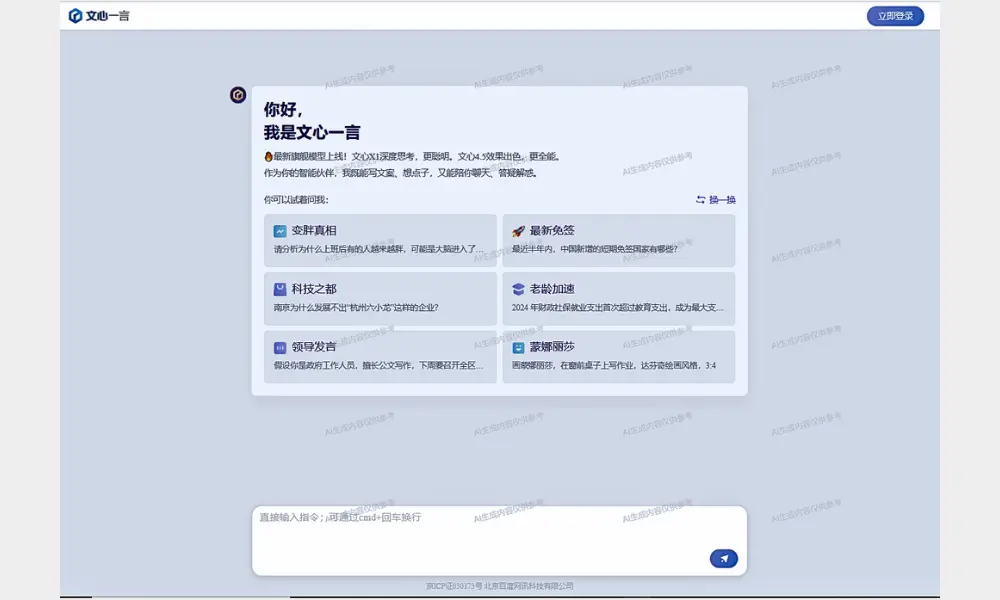This screenshot has width=1000, height=600.
Task: Click the line starting 作为你的智能伙伴
Action: (x=401, y=173)
